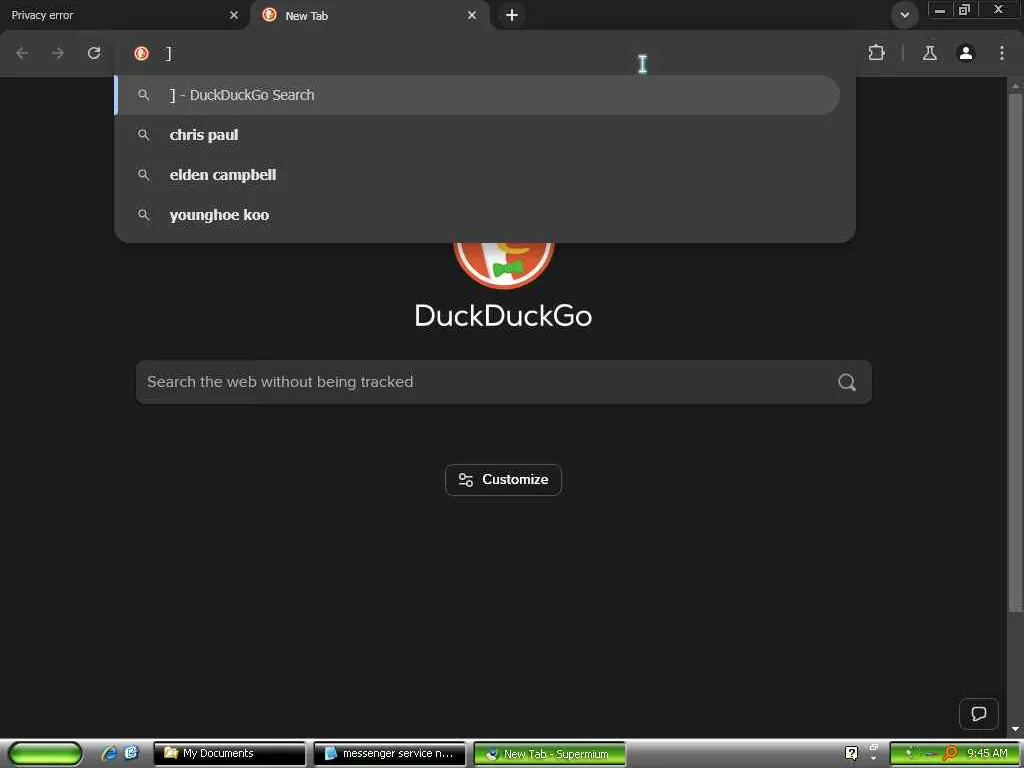
Task: Open the browser three-dot menu
Action: tap(1002, 53)
